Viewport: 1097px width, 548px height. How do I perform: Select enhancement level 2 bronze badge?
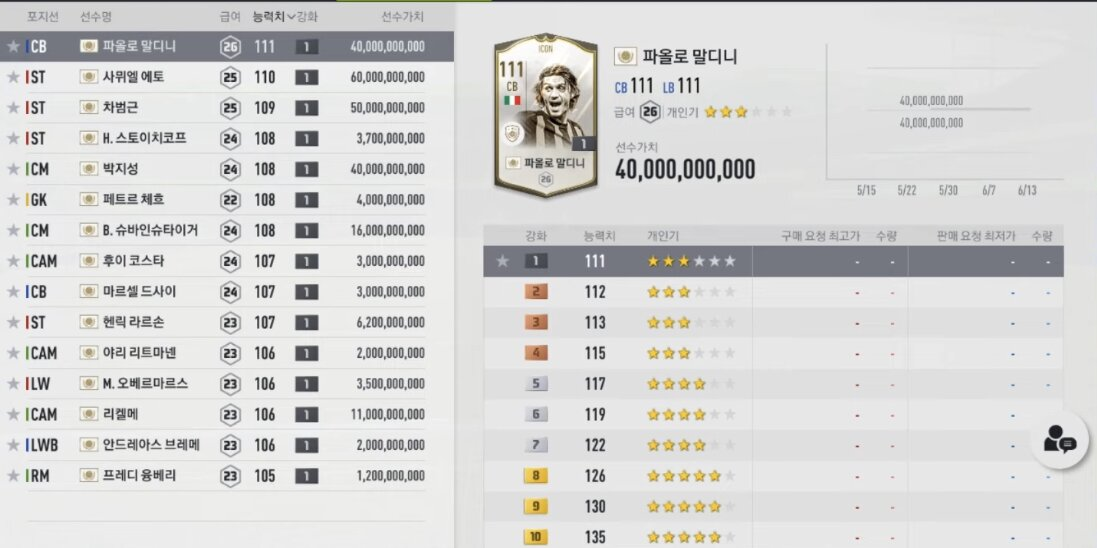[536, 292]
